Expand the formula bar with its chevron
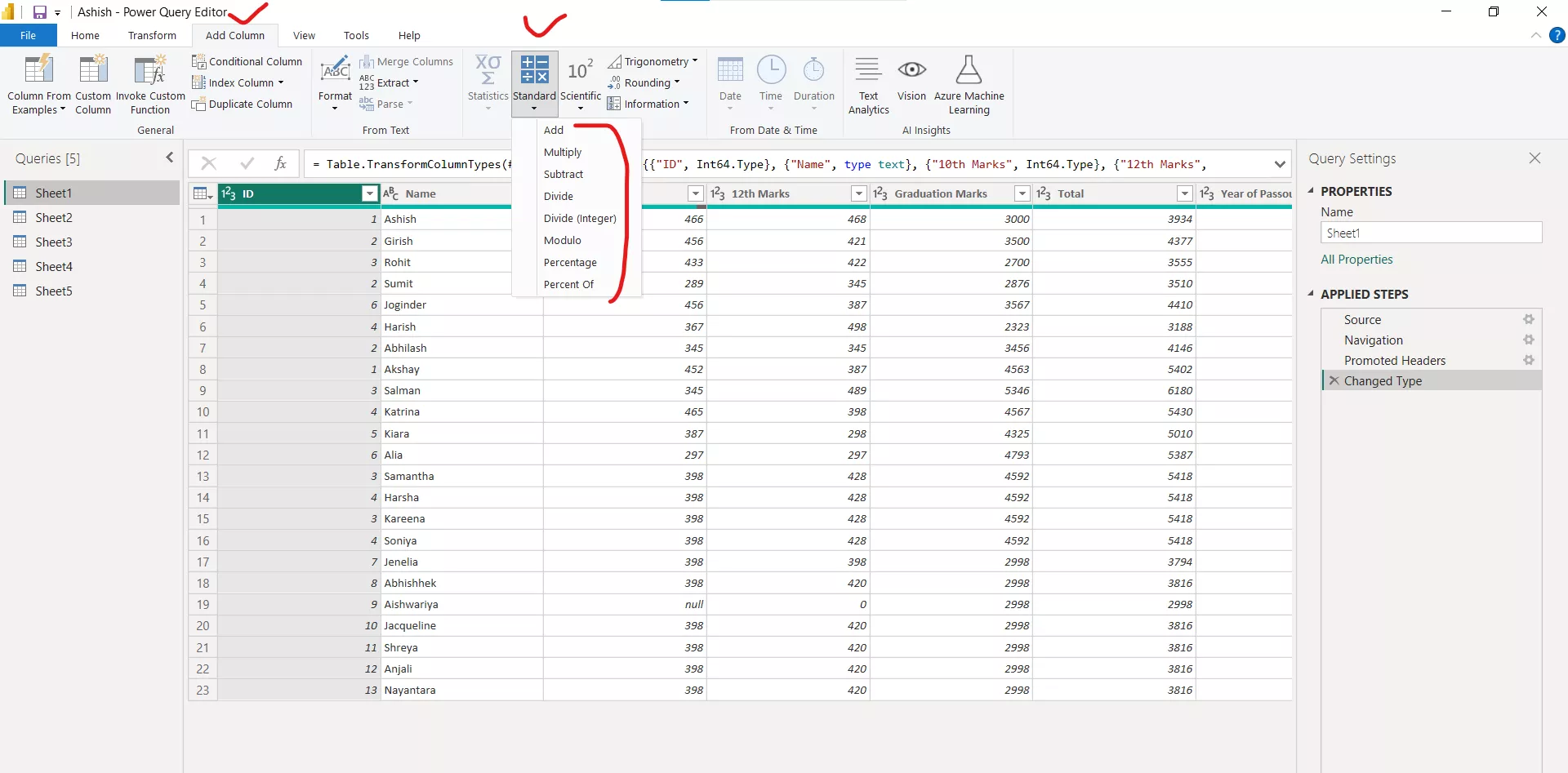Screen dimensions: 1568x773 tap(1280, 164)
